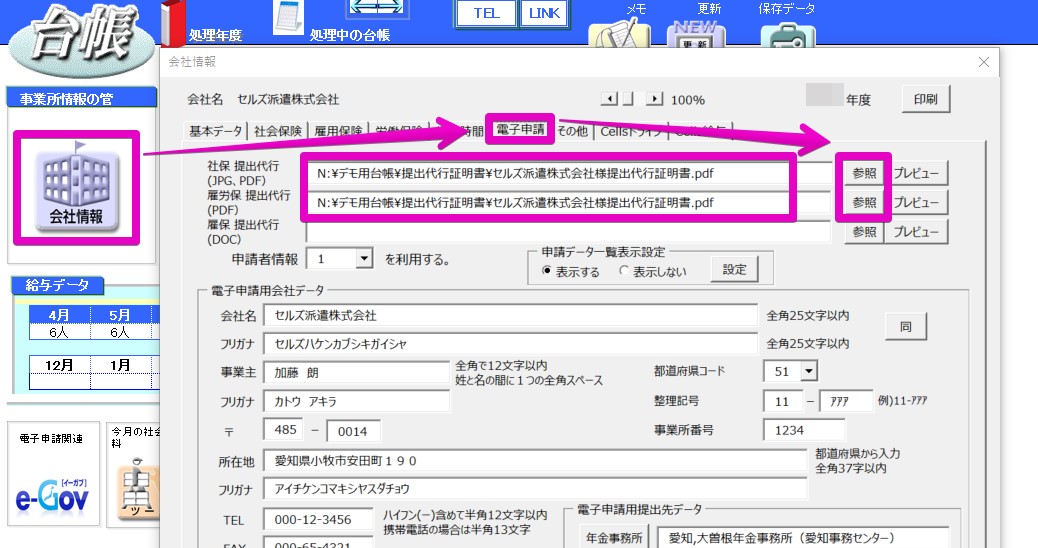Click the 整理記号 field showing 11
The width and height of the screenshot is (1038, 548).
[782, 401]
